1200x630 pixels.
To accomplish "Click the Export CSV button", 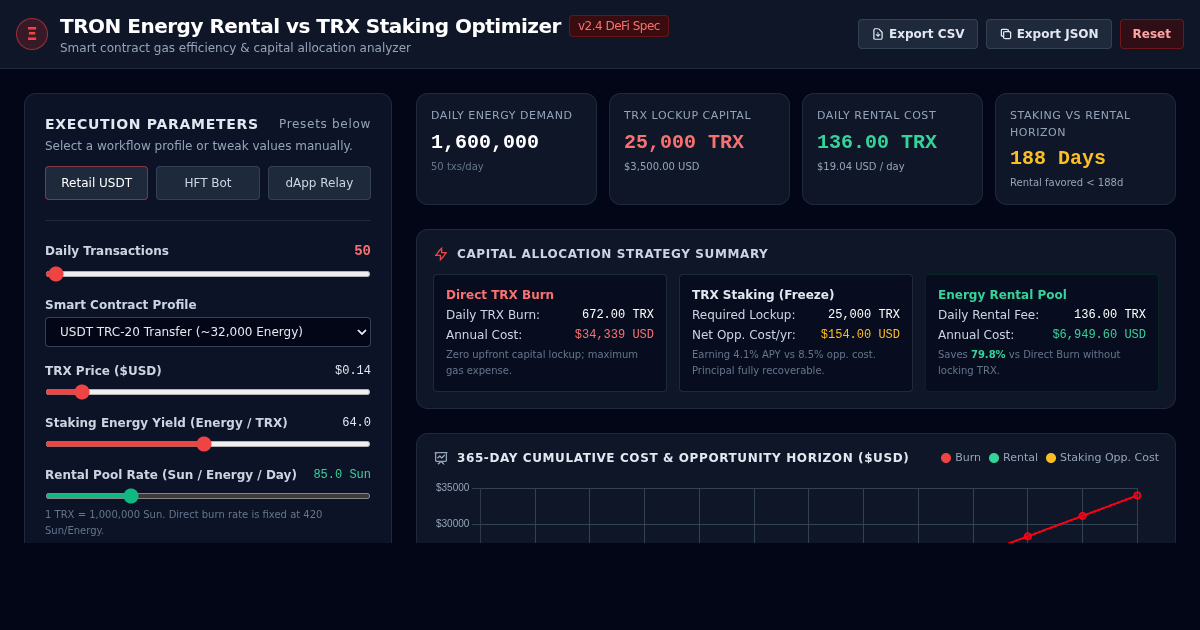I will tap(918, 34).
